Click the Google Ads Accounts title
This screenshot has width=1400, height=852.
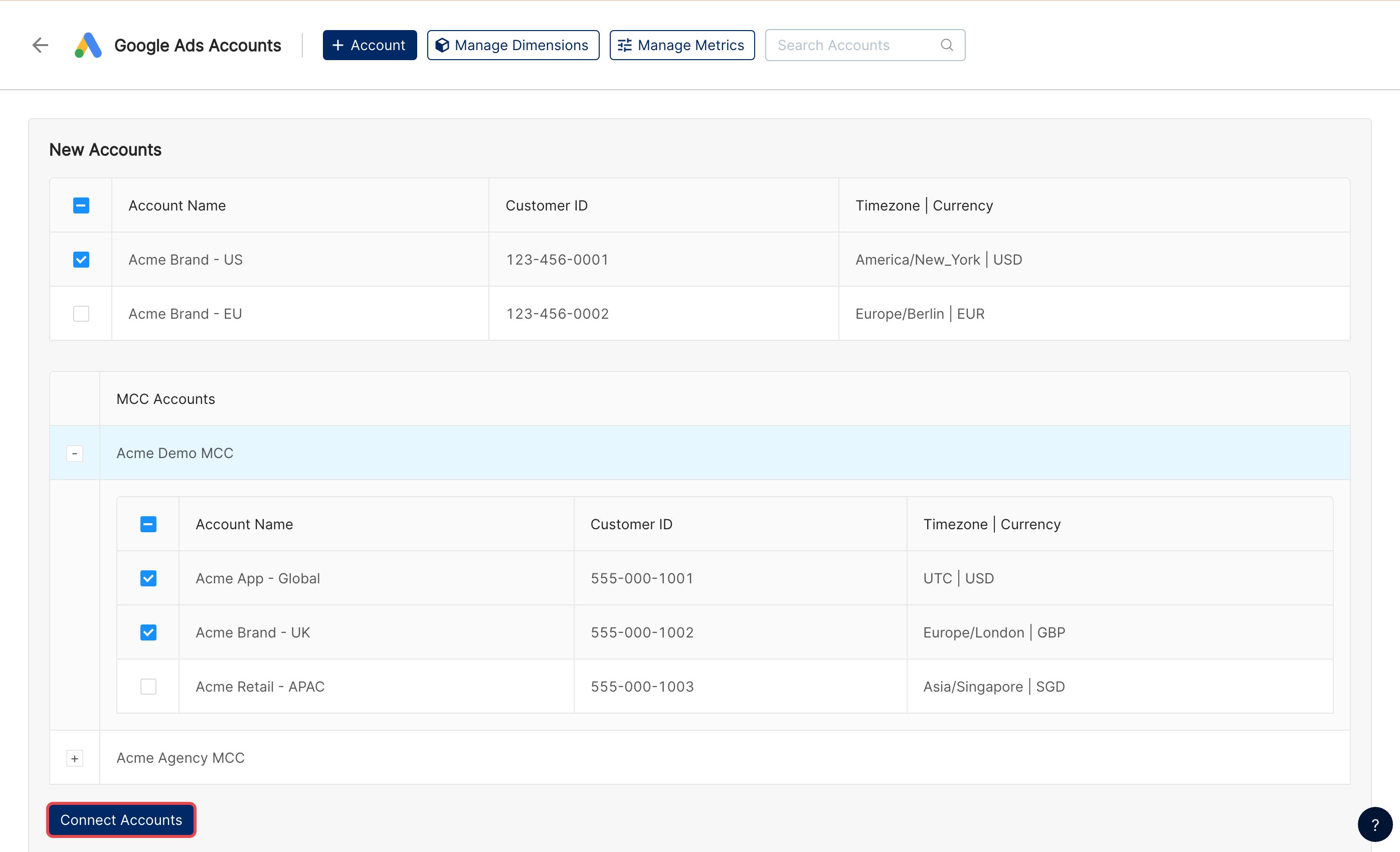tap(198, 45)
